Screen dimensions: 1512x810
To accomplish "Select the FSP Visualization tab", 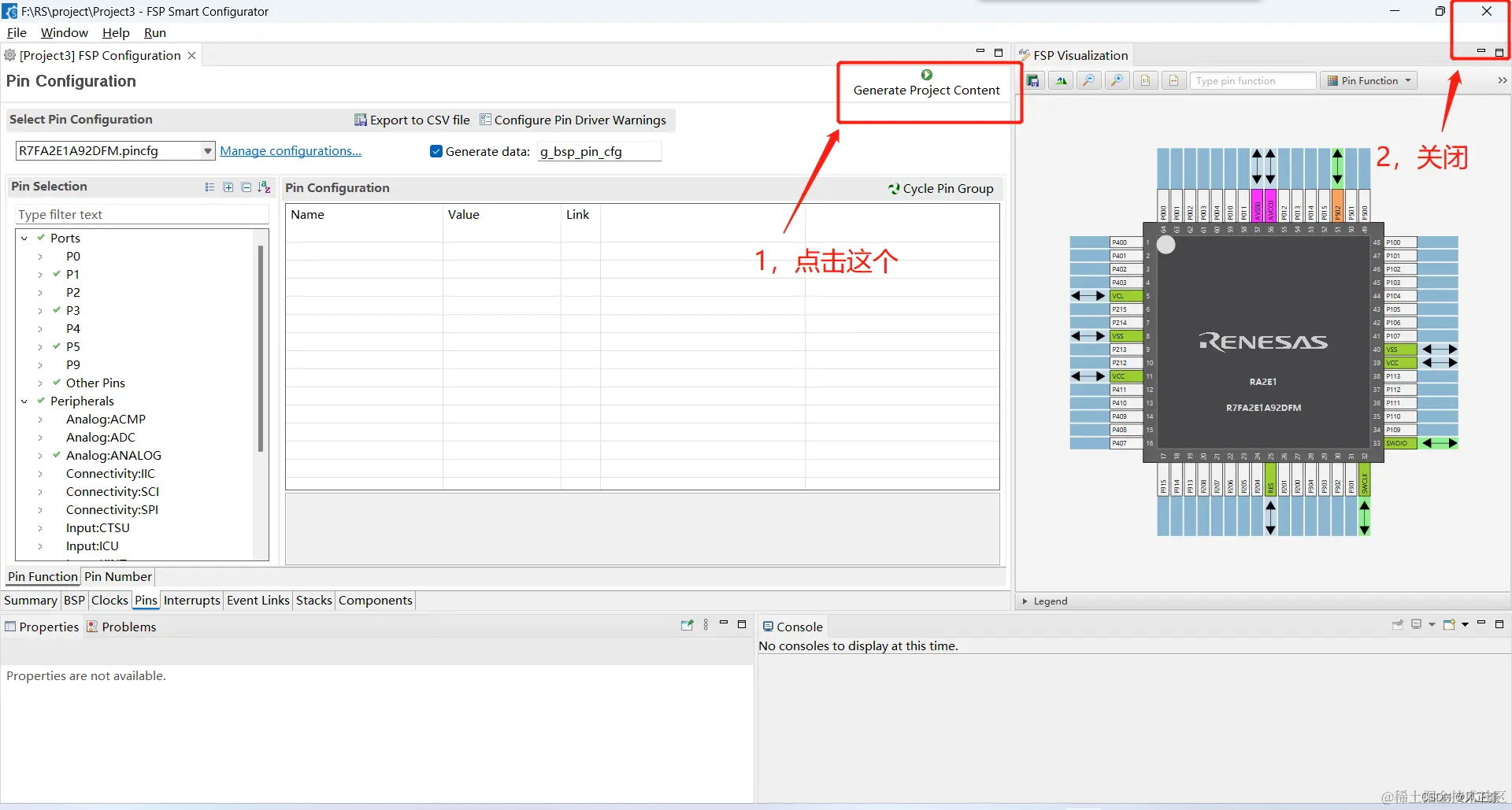I will 1073,55.
